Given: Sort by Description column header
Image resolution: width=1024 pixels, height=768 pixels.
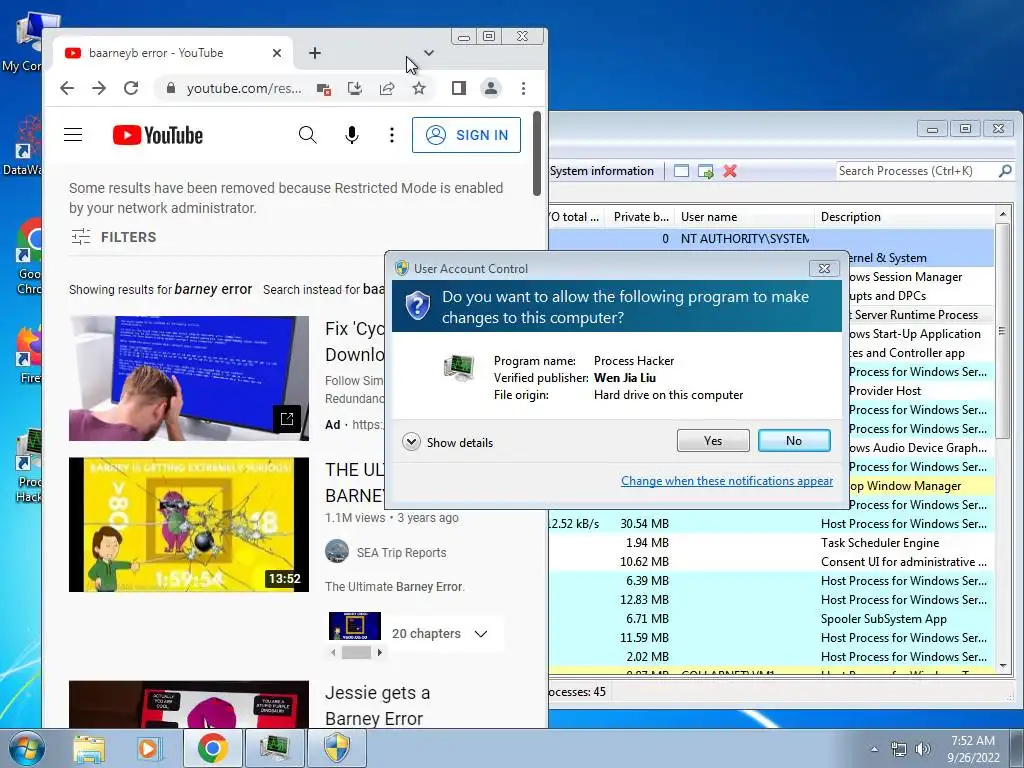Looking at the screenshot, I should 904,217.
